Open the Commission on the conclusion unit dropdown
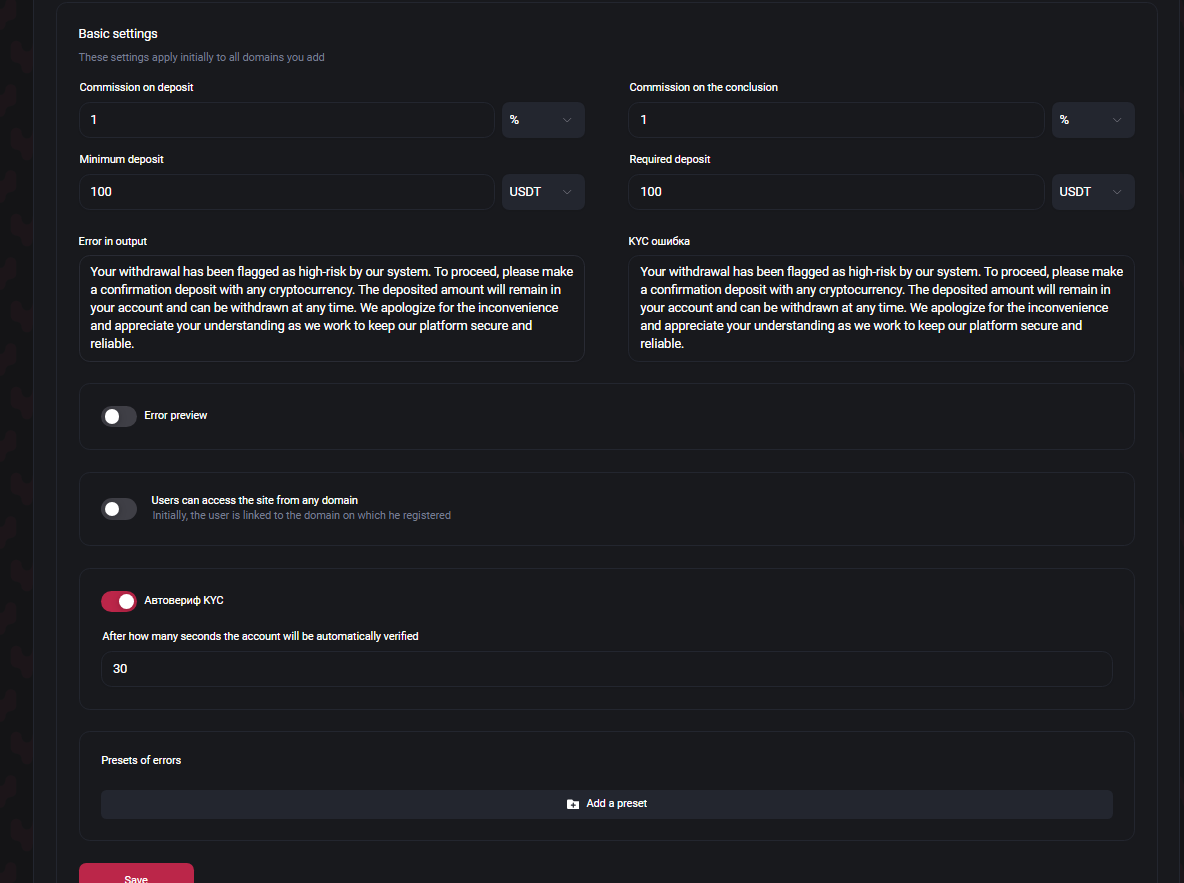 pos(1093,120)
